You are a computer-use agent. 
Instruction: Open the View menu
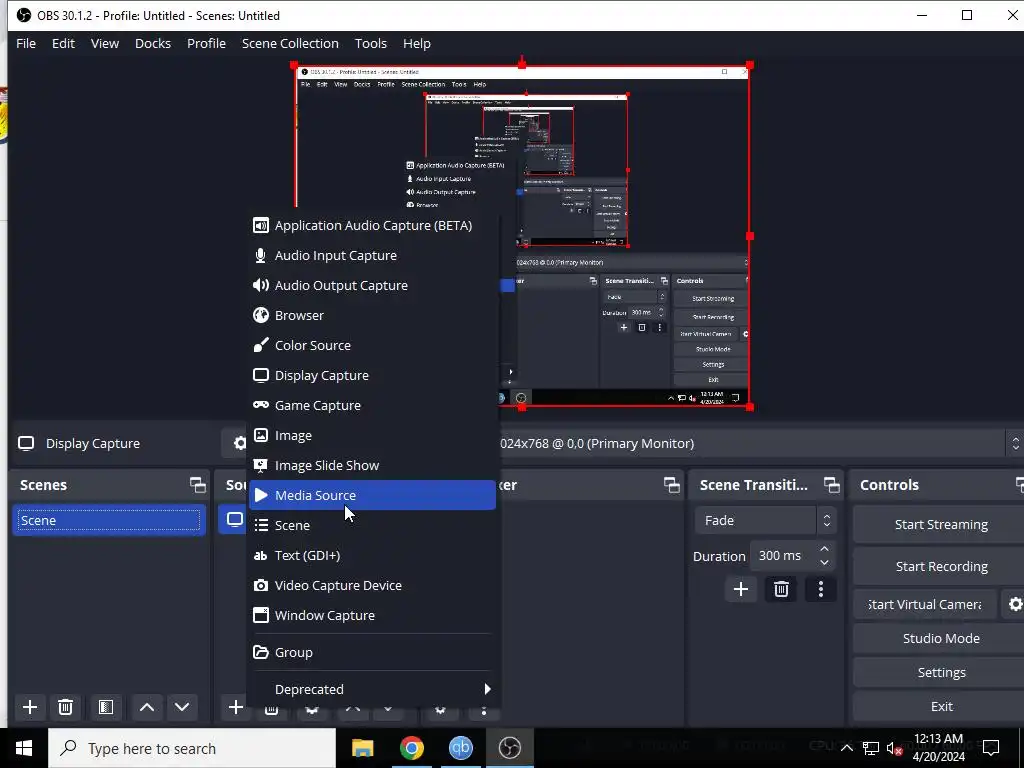pos(104,43)
